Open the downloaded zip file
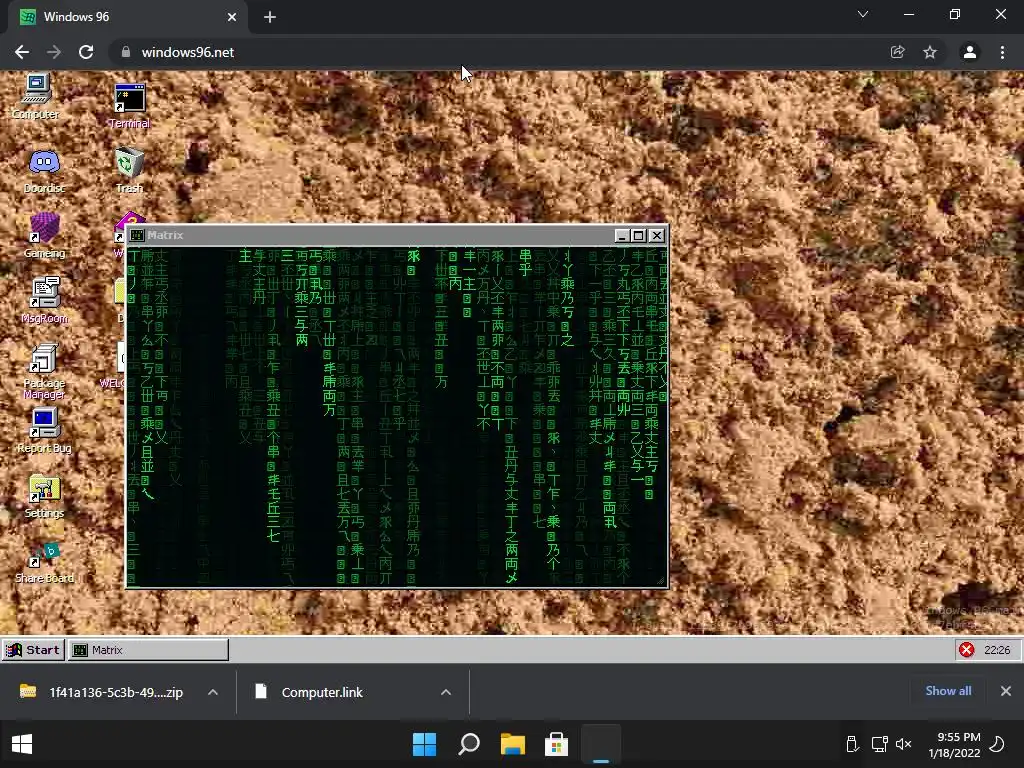1024x768 pixels. (104, 692)
